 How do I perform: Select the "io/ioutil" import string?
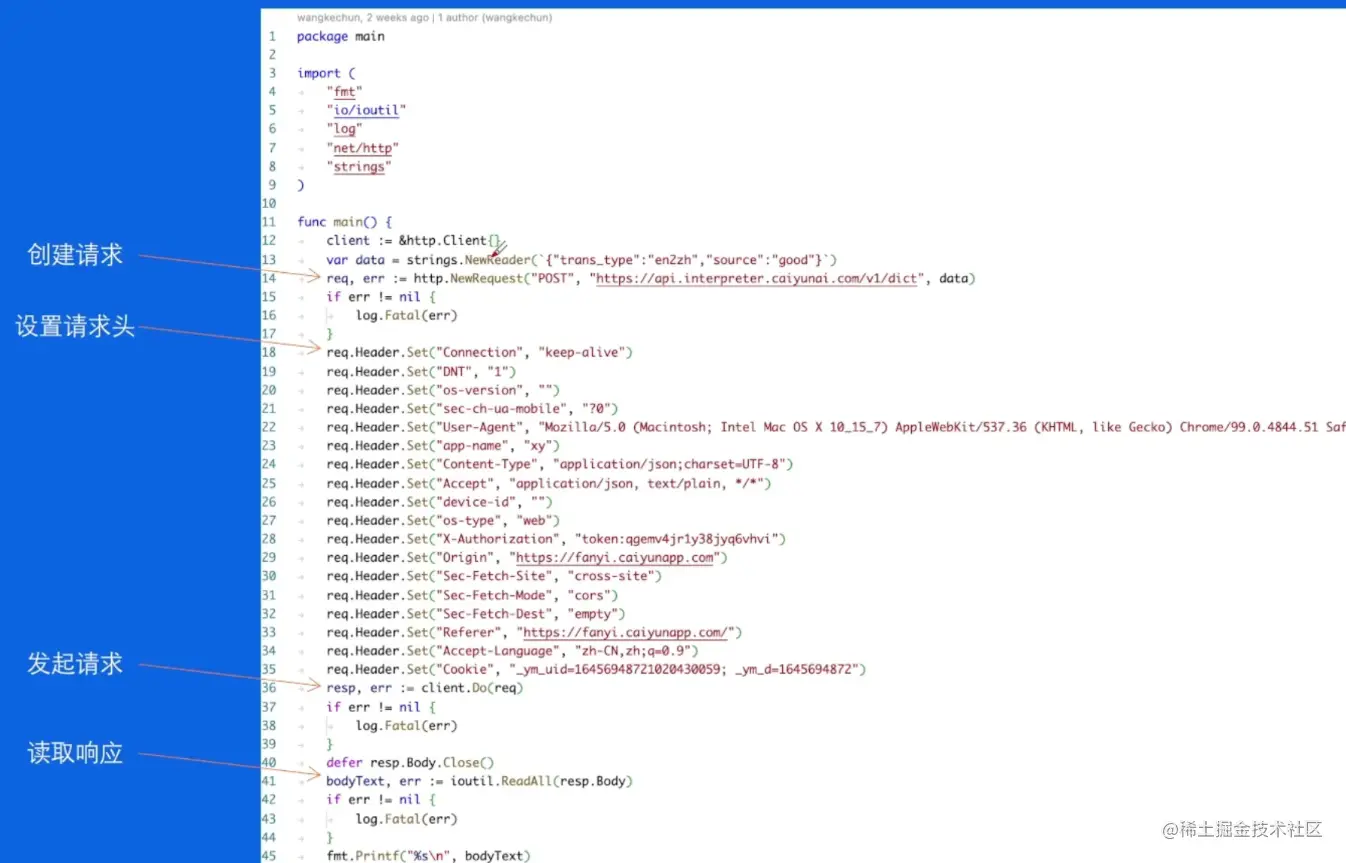(366, 110)
